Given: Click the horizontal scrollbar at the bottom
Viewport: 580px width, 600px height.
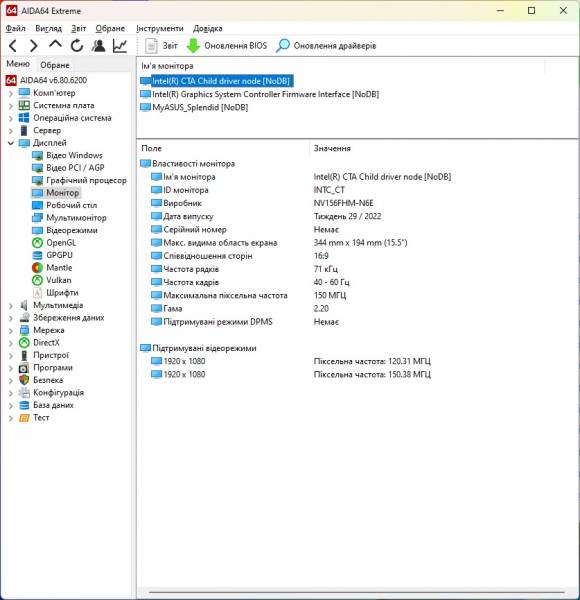Looking at the screenshot, I should coord(357,592).
